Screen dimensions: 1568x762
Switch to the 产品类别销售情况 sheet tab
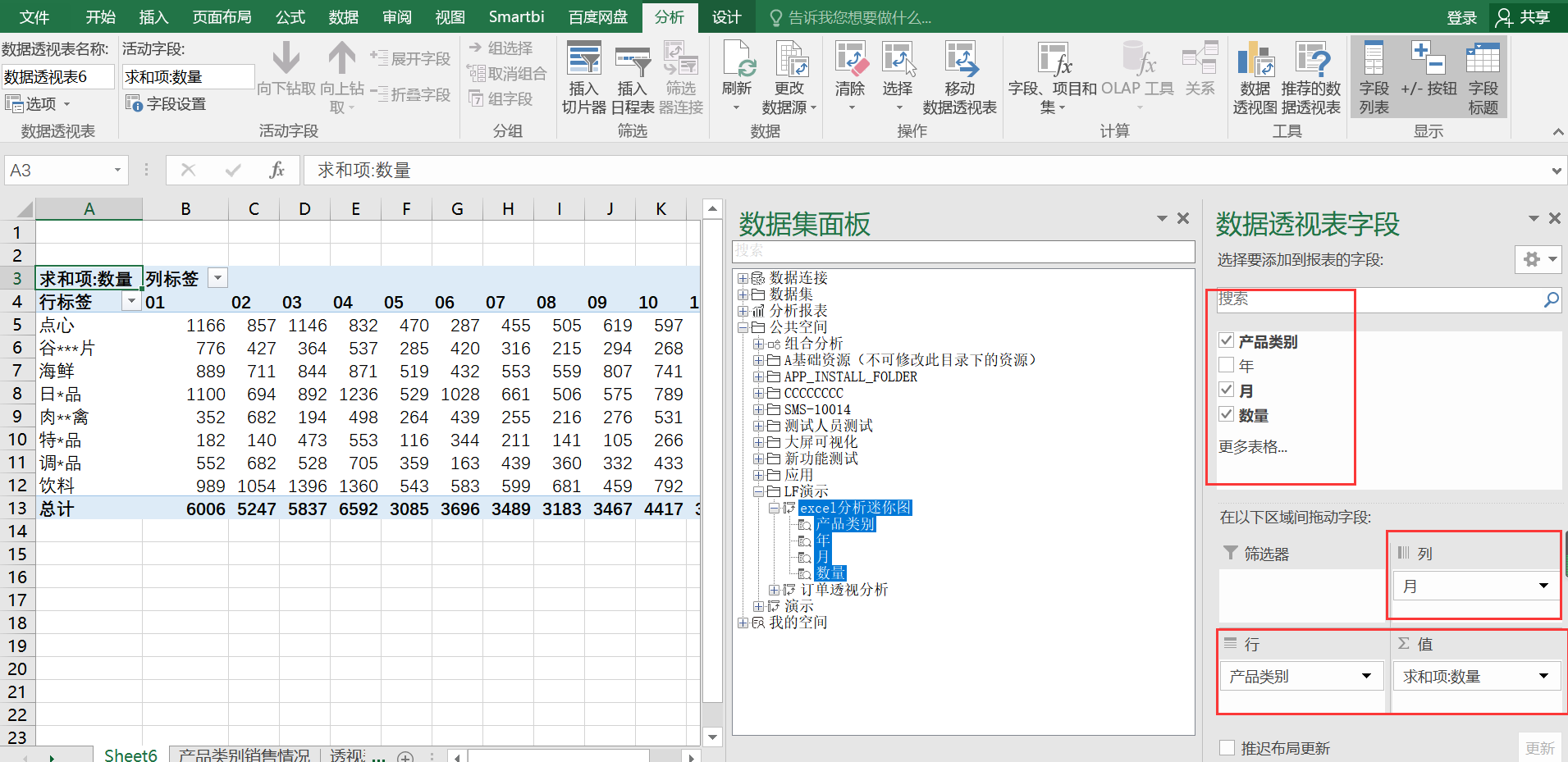click(x=245, y=755)
